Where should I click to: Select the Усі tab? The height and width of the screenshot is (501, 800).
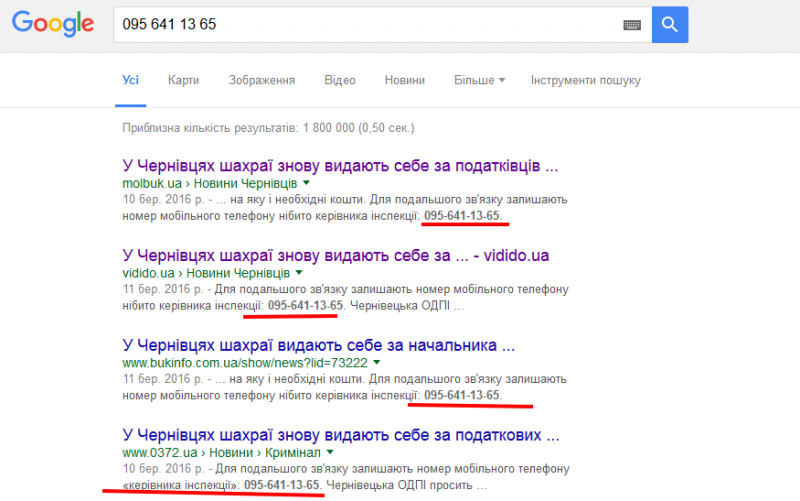coord(131,81)
